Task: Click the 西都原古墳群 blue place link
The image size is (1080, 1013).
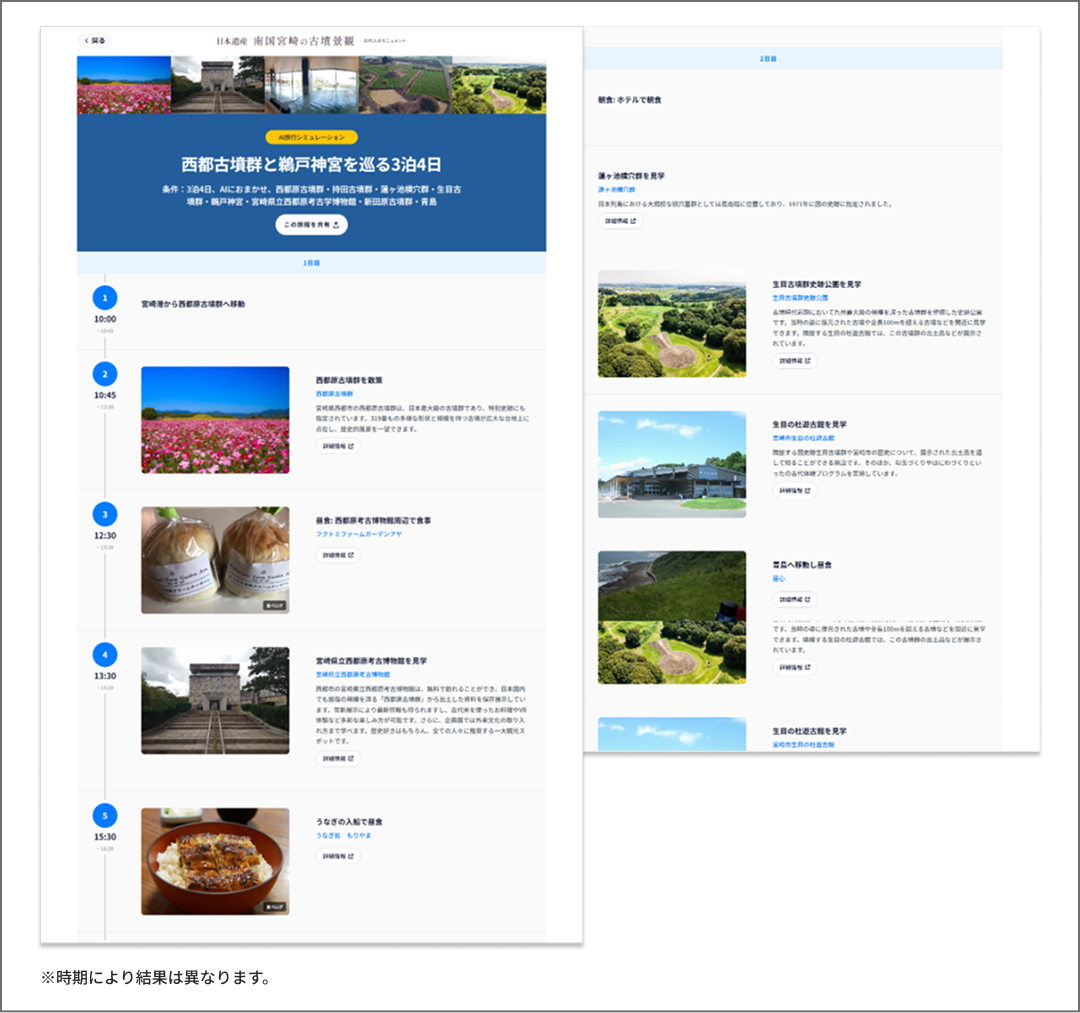Action: (334, 394)
